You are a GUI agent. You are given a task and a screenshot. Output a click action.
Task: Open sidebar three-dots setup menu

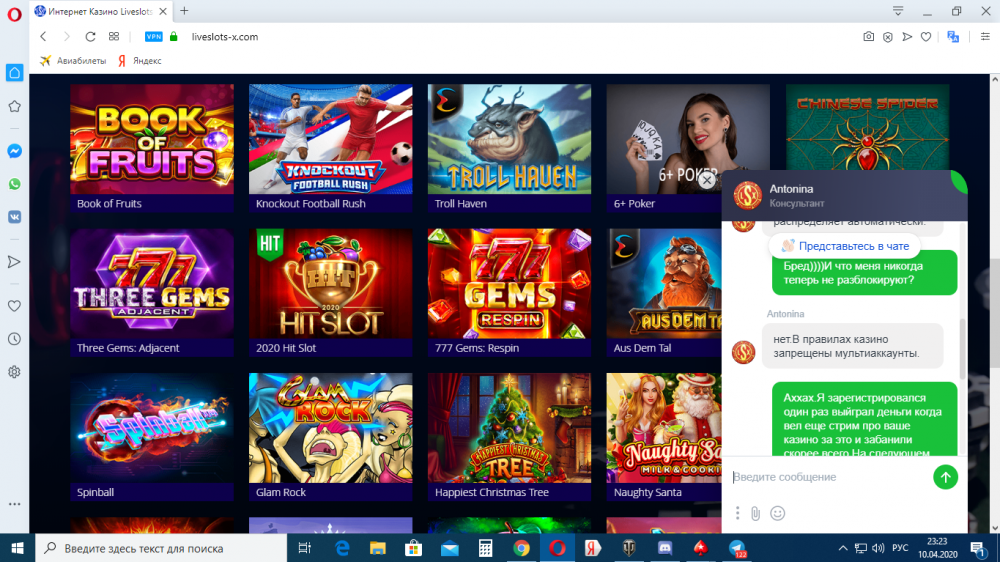click(x=14, y=504)
